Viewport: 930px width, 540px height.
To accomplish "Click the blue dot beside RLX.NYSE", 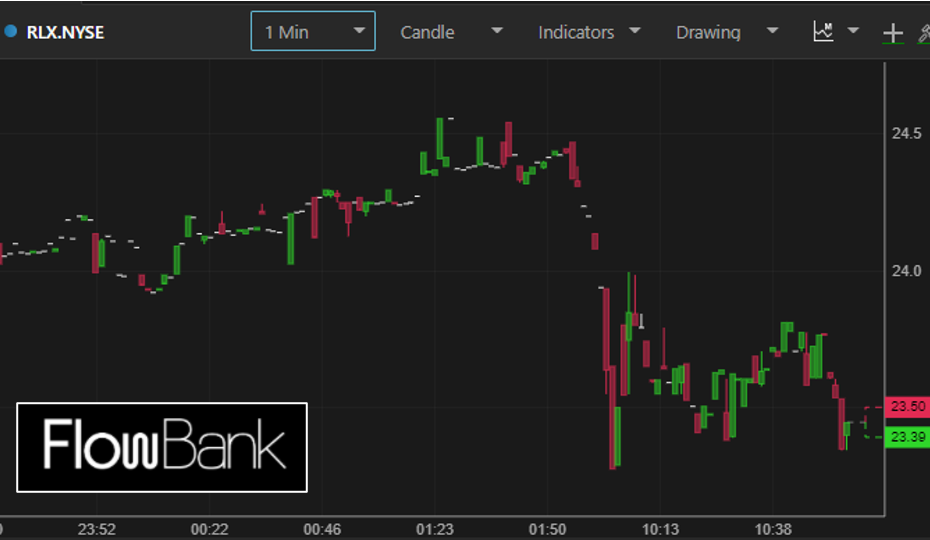I will tap(11, 32).
